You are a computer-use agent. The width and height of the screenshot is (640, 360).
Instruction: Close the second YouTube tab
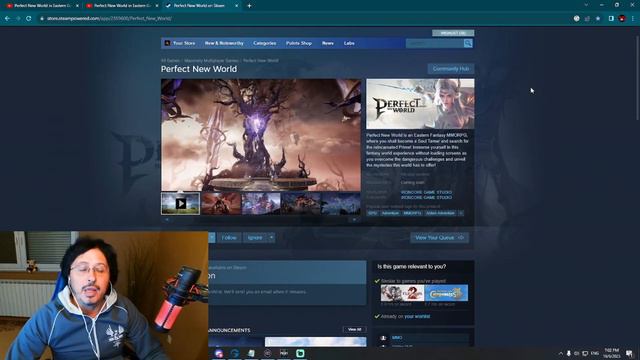tap(157, 6)
